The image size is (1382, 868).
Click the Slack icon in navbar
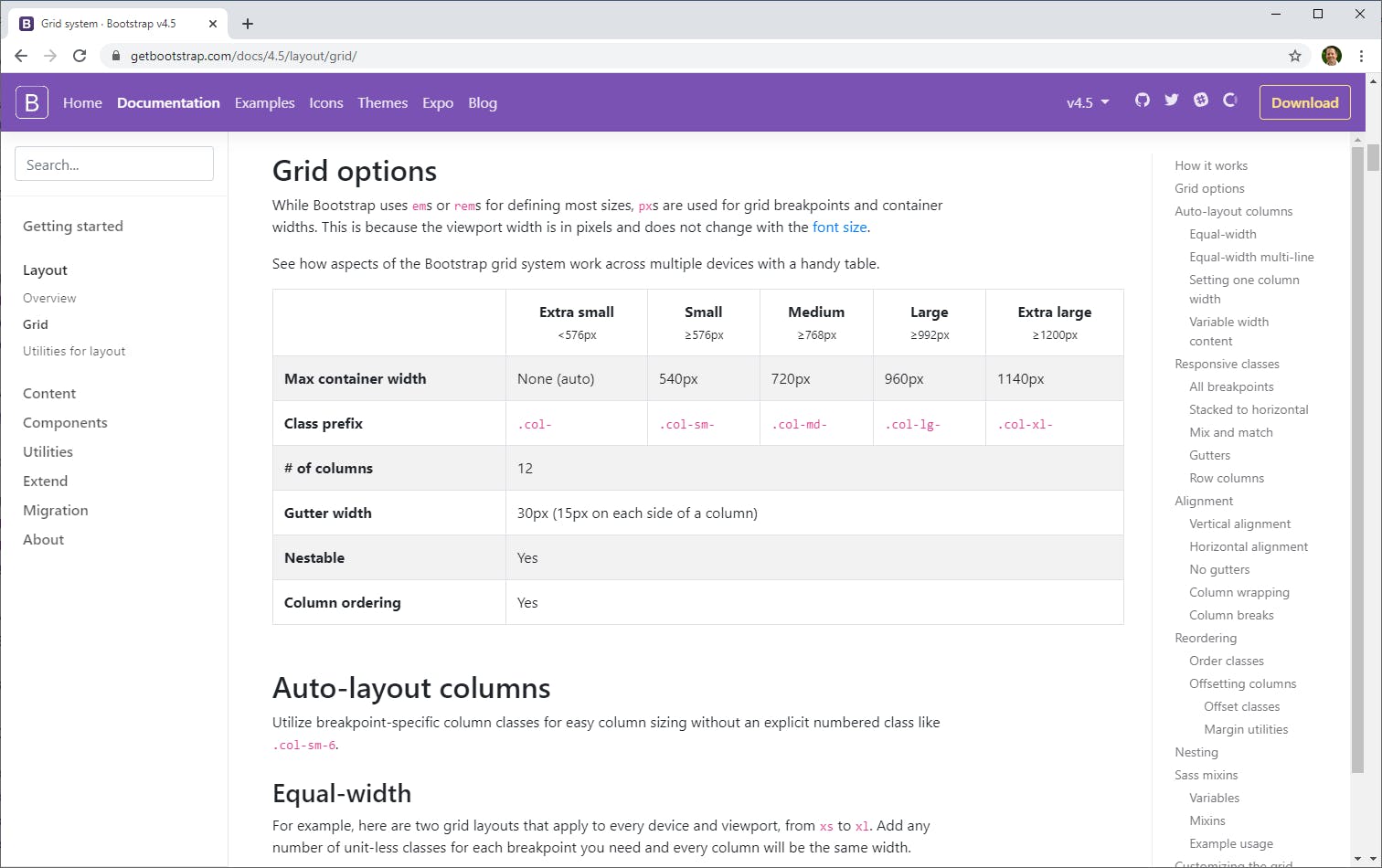tap(1201, 101)
